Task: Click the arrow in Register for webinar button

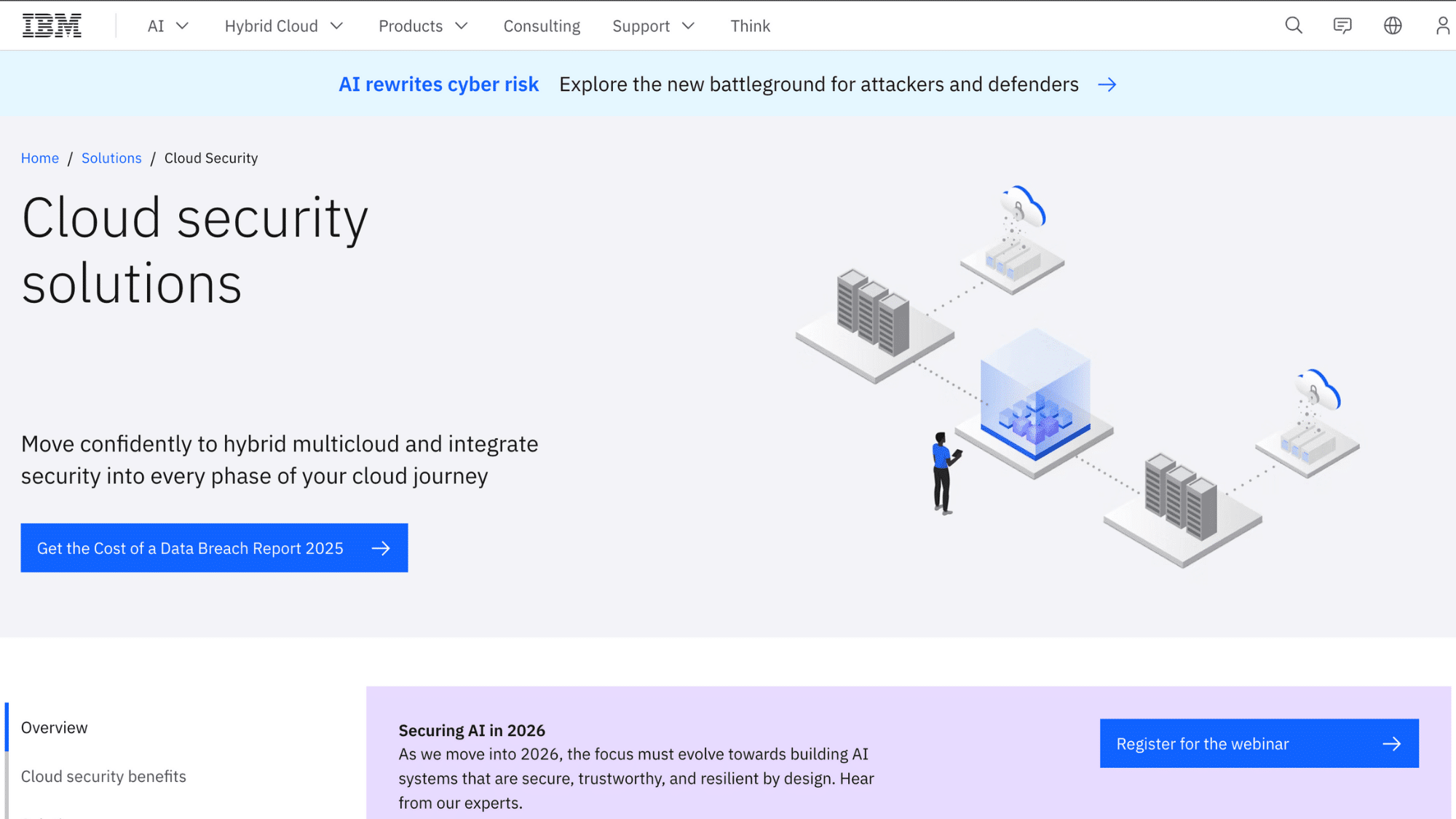Action: [x=1391, y=743]
